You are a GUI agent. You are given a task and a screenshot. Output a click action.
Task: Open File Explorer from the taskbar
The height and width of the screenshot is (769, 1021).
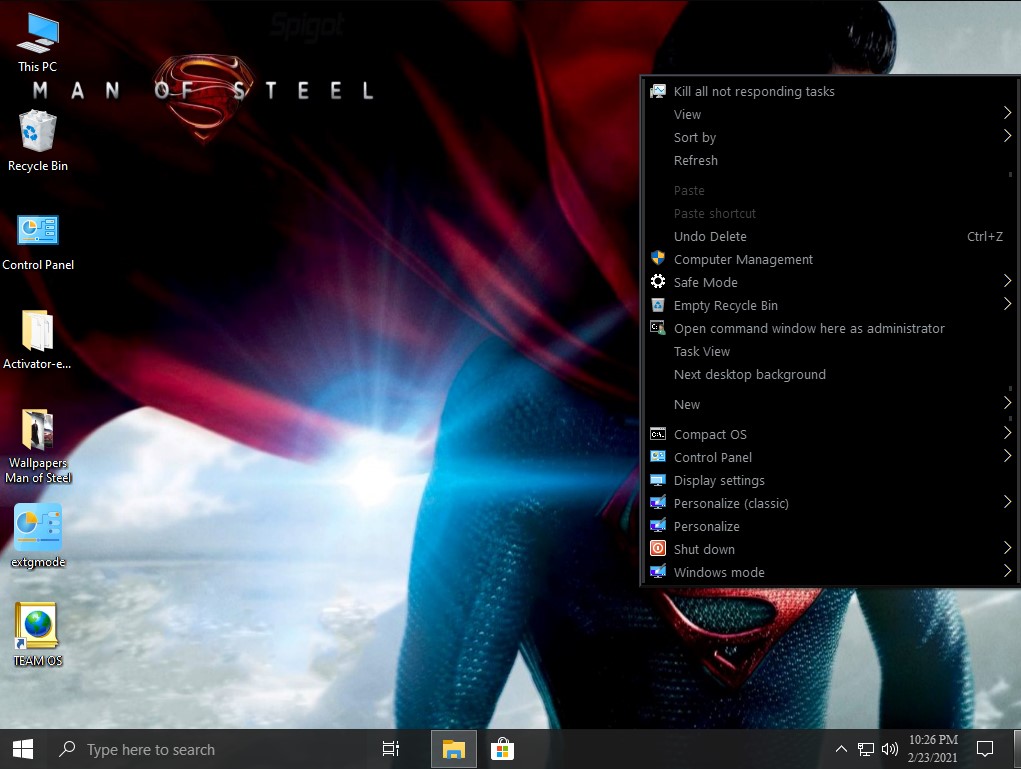pos(454,749)
